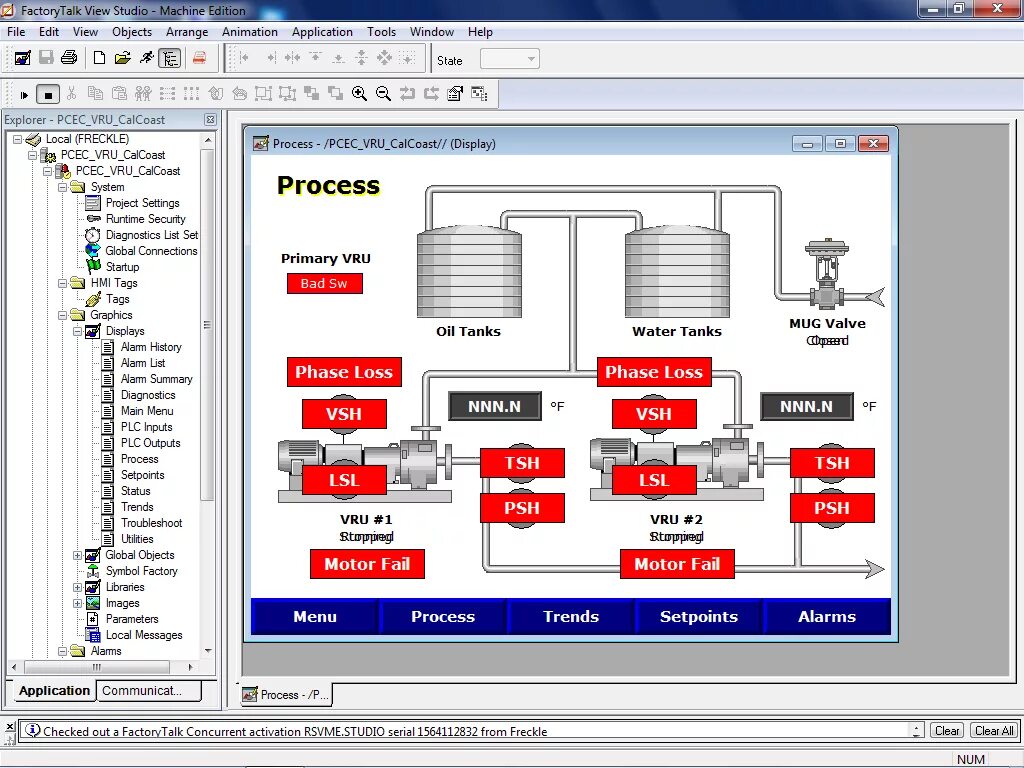This screenshot has width=1024, height=768.
Task: Open the Arrange menu
Action: tap(187, 32)
